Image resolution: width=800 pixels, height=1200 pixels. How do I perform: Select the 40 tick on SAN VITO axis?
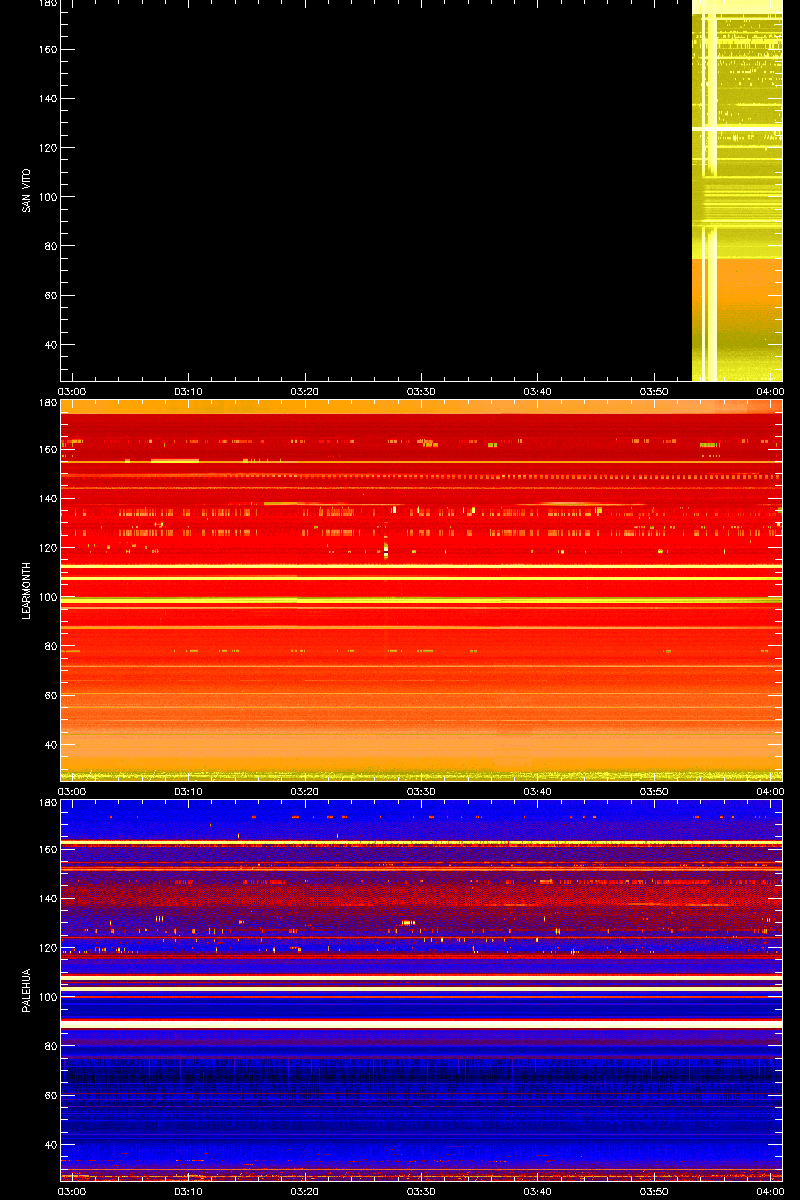coord(49,345)
